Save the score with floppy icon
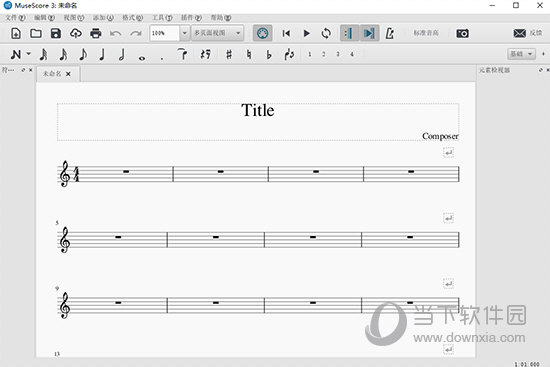The image size is (550, 367). coord(56,33)
